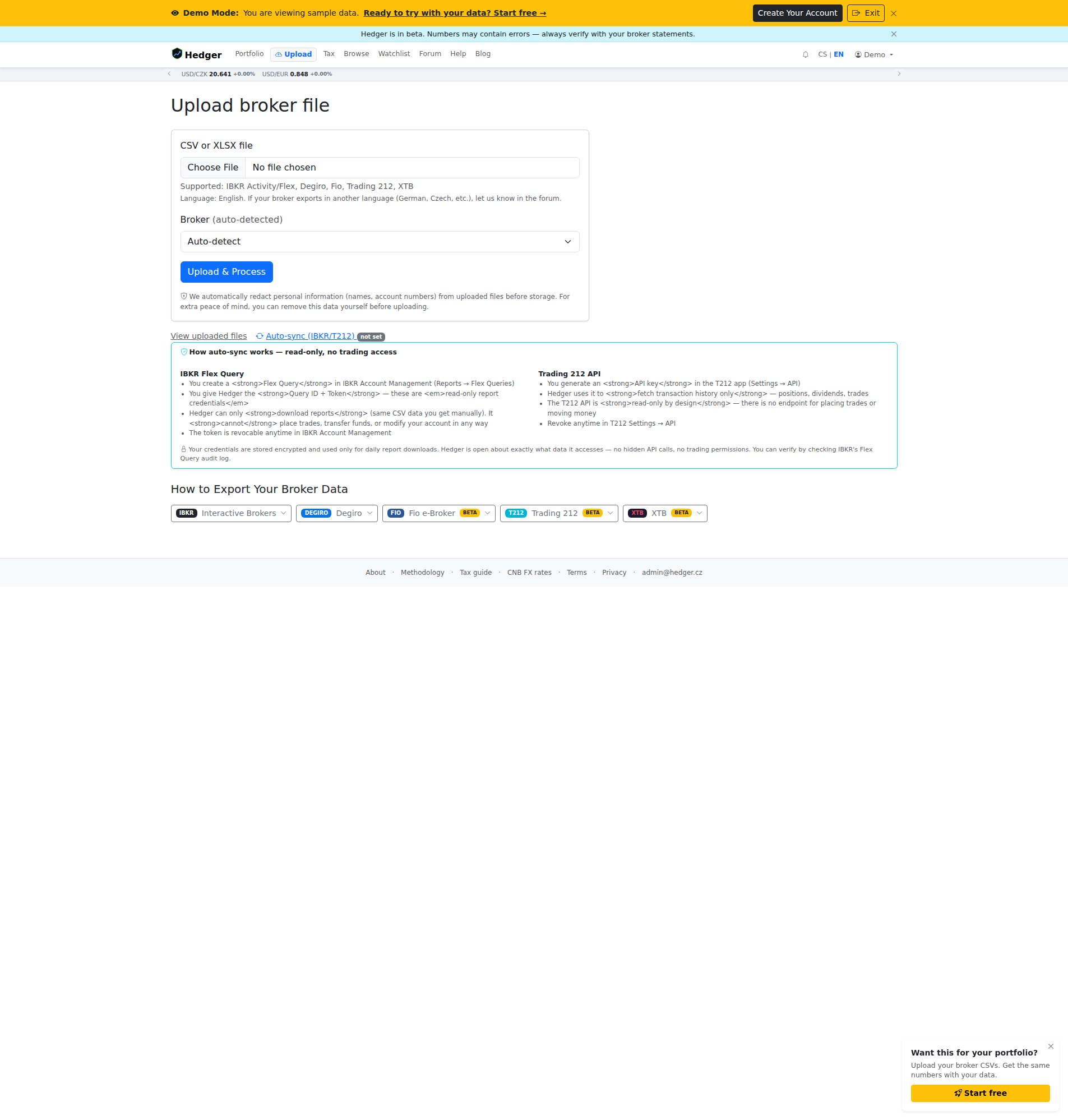Open the About footer link

point(375,572)
